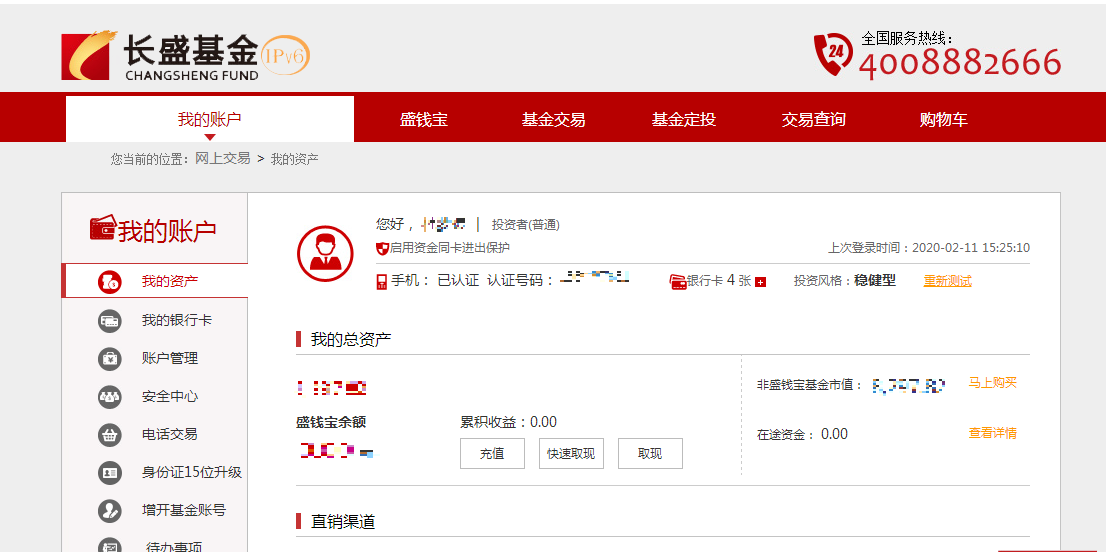Click the 重新测试 link
The image size is (1106, 552).
947,281
